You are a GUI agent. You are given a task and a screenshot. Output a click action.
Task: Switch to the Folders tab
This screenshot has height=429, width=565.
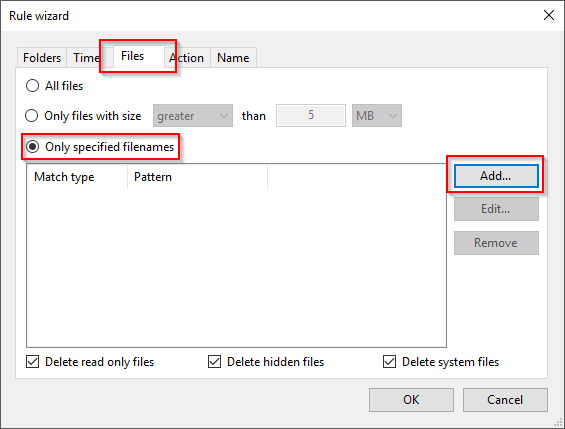[42, 58]
